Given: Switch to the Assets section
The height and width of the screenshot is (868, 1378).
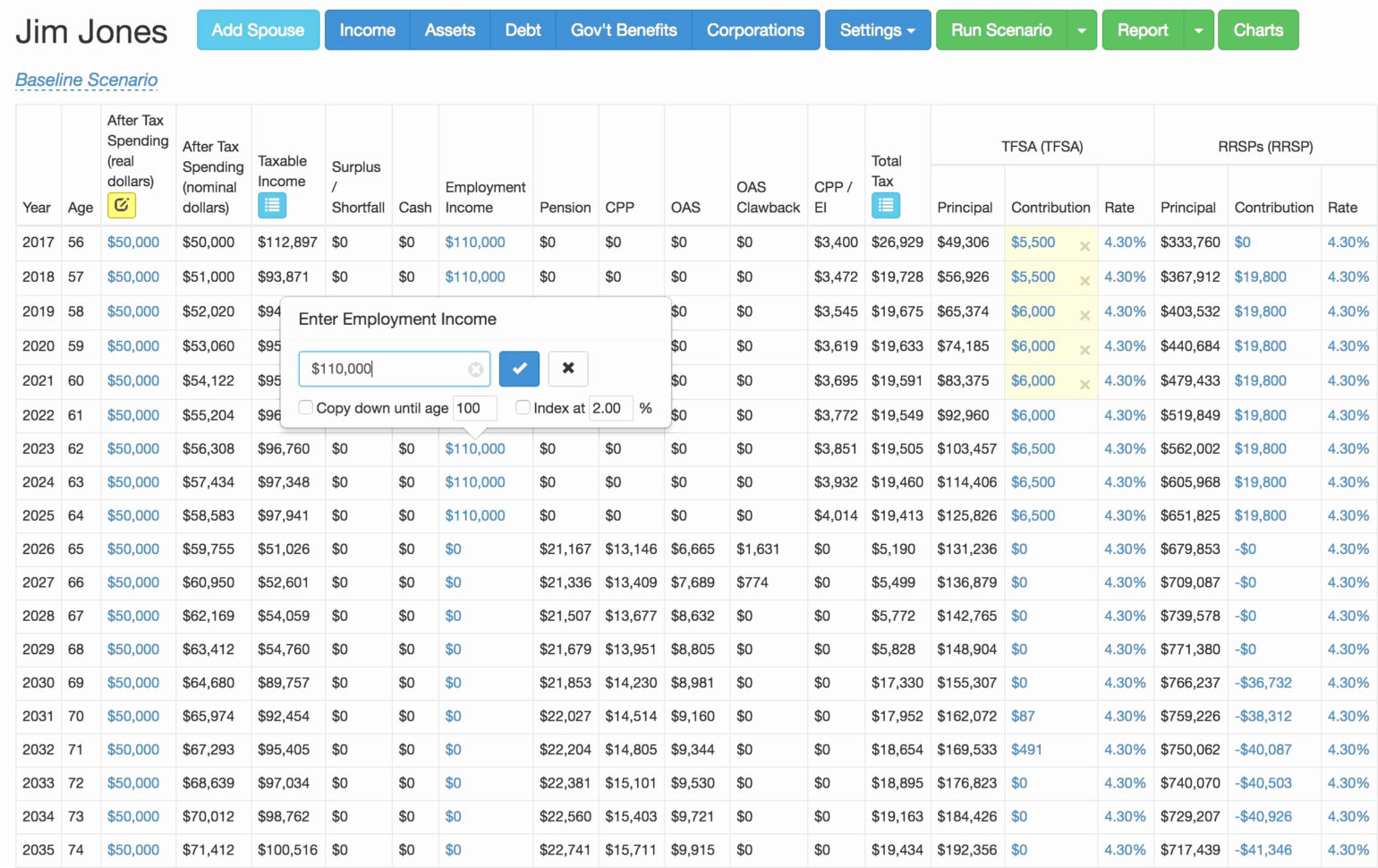Looking at the screenshot, I should pos(449,30).
